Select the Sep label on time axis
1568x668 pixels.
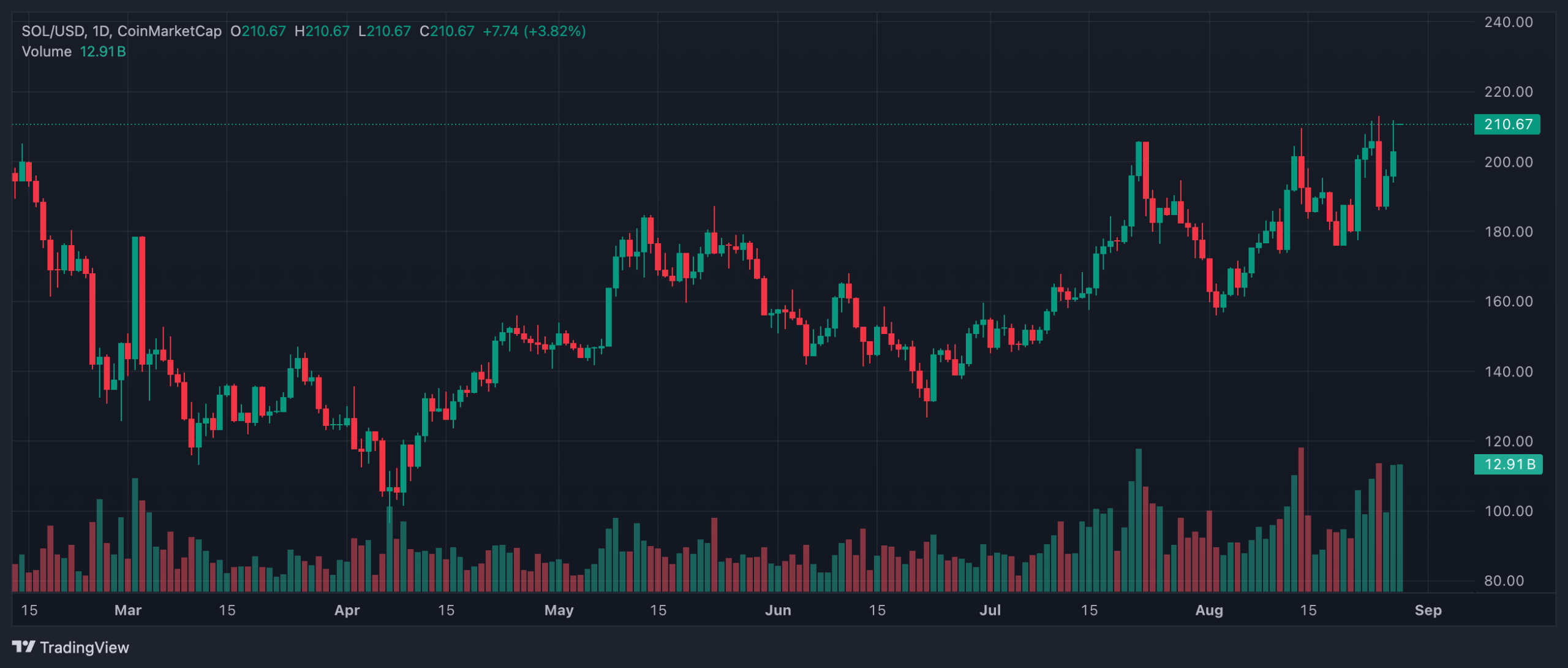click(1428, 610)
